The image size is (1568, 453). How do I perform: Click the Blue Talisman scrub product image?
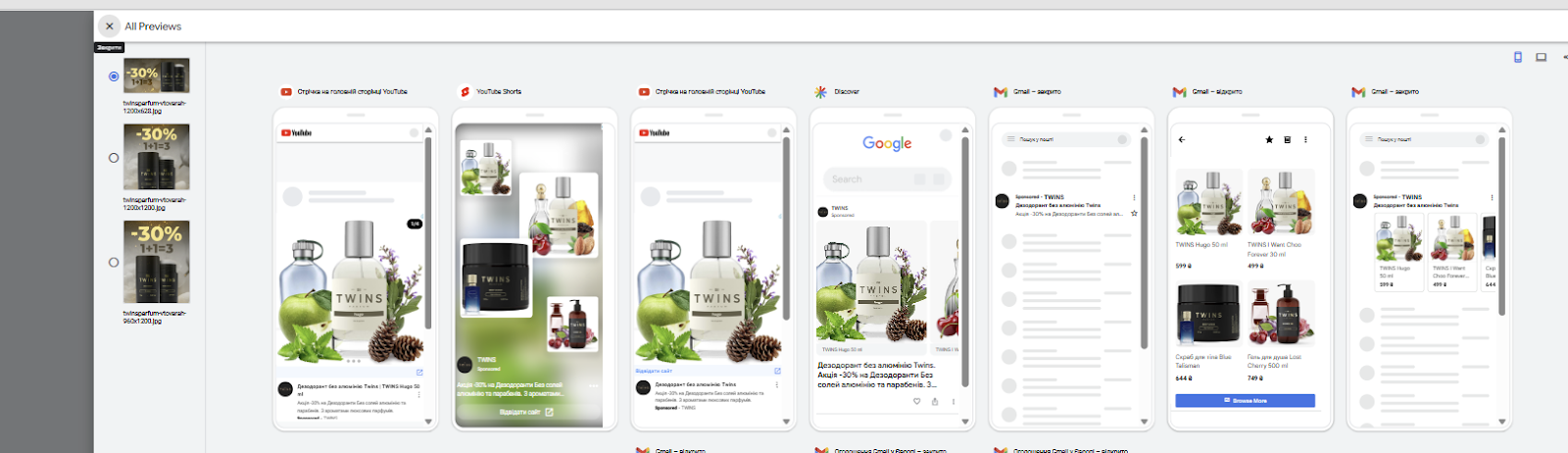tap(1208, 315)
